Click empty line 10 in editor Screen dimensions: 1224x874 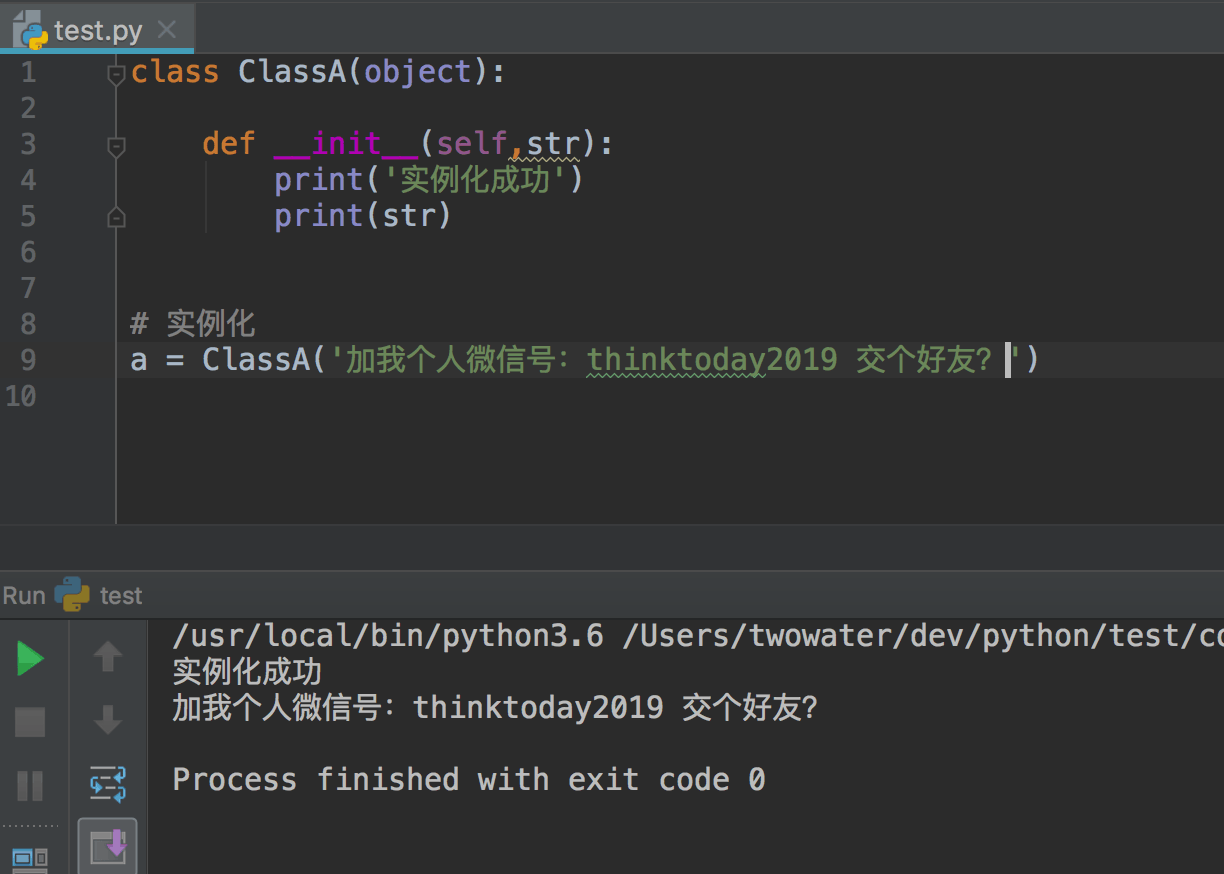670,396
